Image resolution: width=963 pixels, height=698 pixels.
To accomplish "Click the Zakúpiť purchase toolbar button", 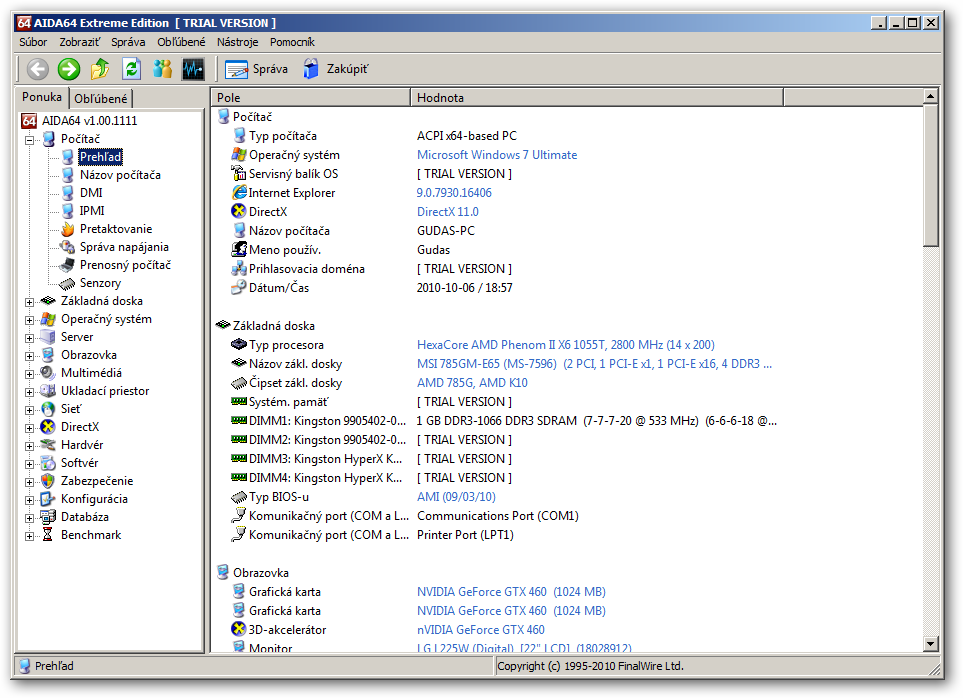I will coord(335,69).
